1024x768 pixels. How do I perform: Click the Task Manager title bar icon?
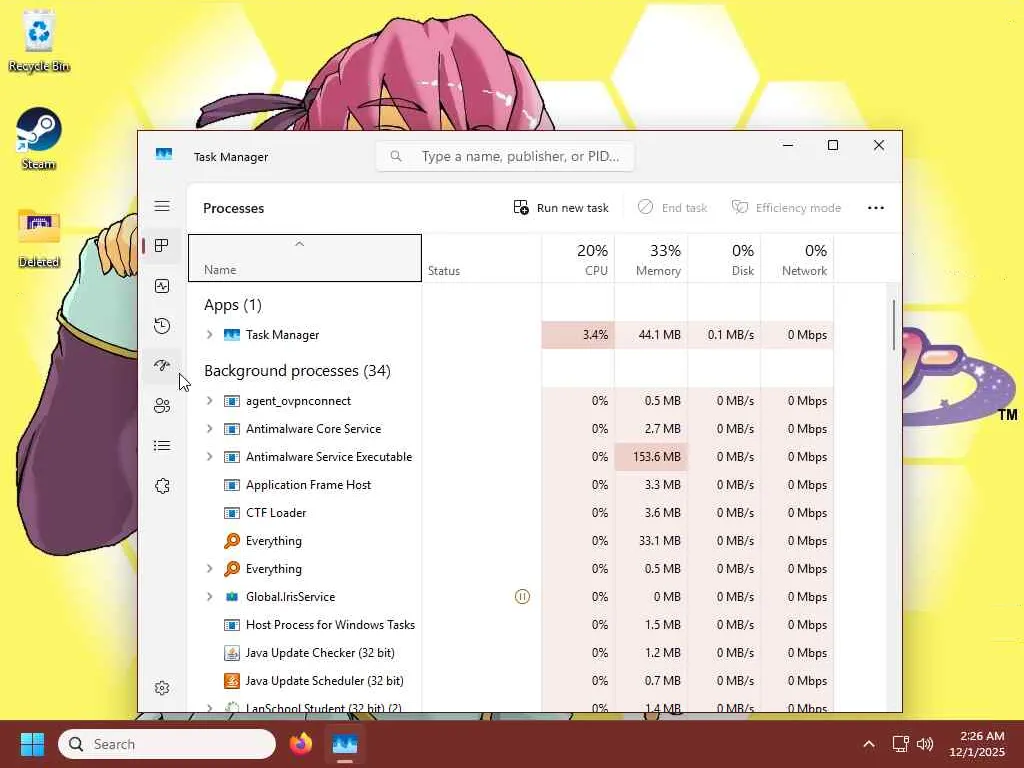pos(164,154)
